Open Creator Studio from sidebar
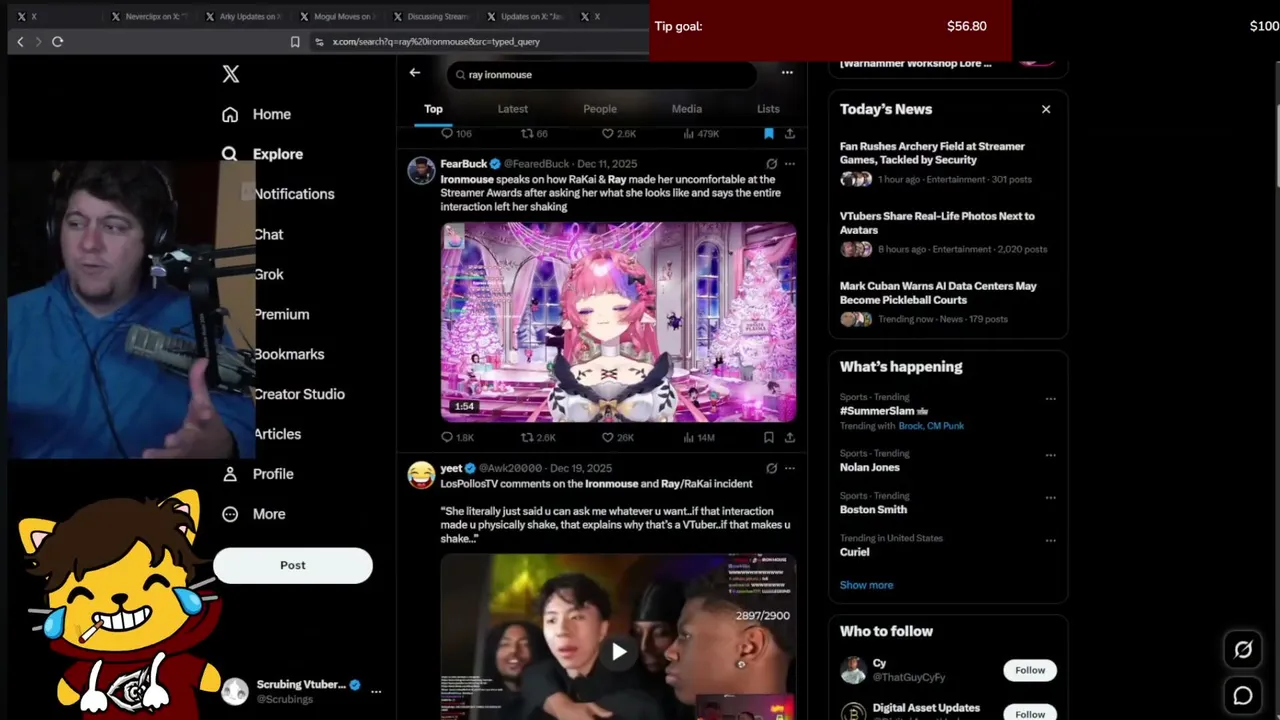1280x720 pixels. (x=299, y=394)
